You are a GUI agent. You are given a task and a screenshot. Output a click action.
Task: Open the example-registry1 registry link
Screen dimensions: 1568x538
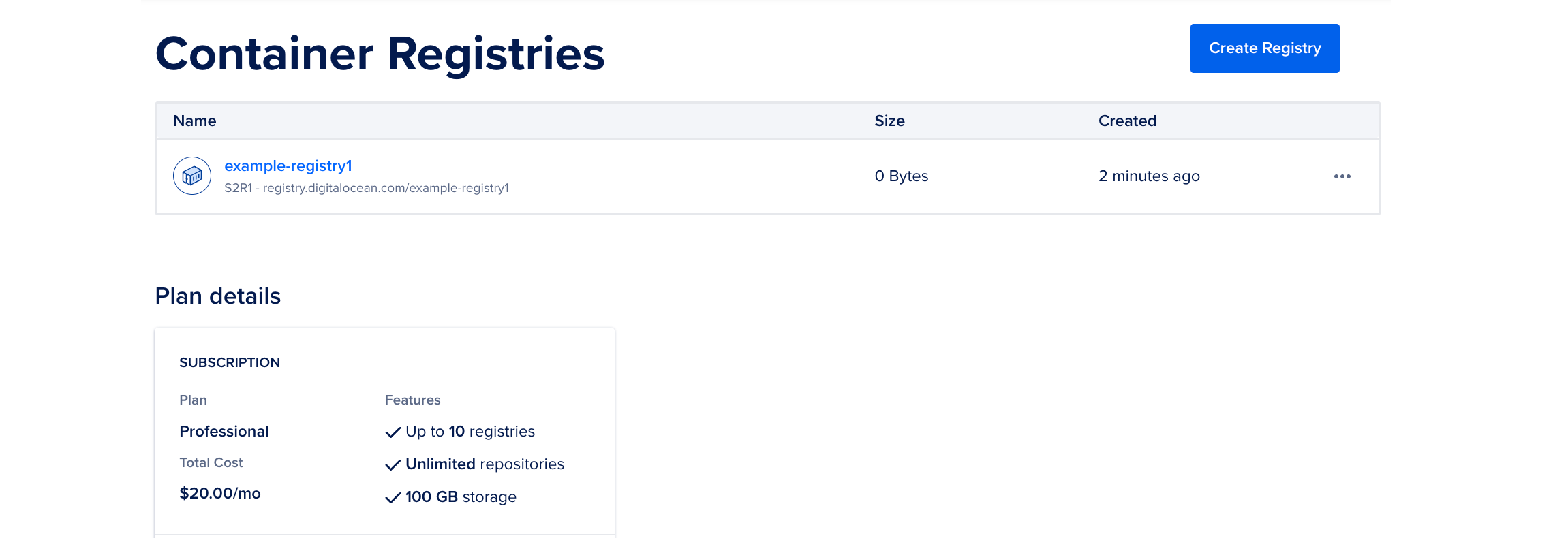[290, 165]
